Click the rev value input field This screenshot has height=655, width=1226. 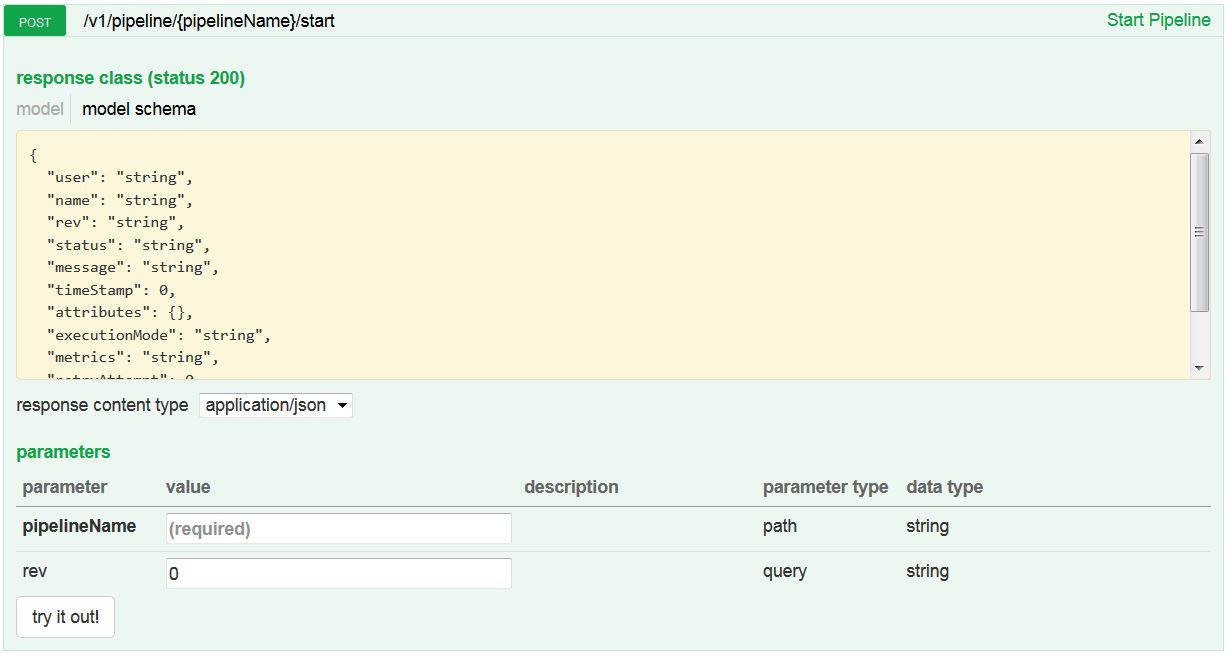[338, 573]
